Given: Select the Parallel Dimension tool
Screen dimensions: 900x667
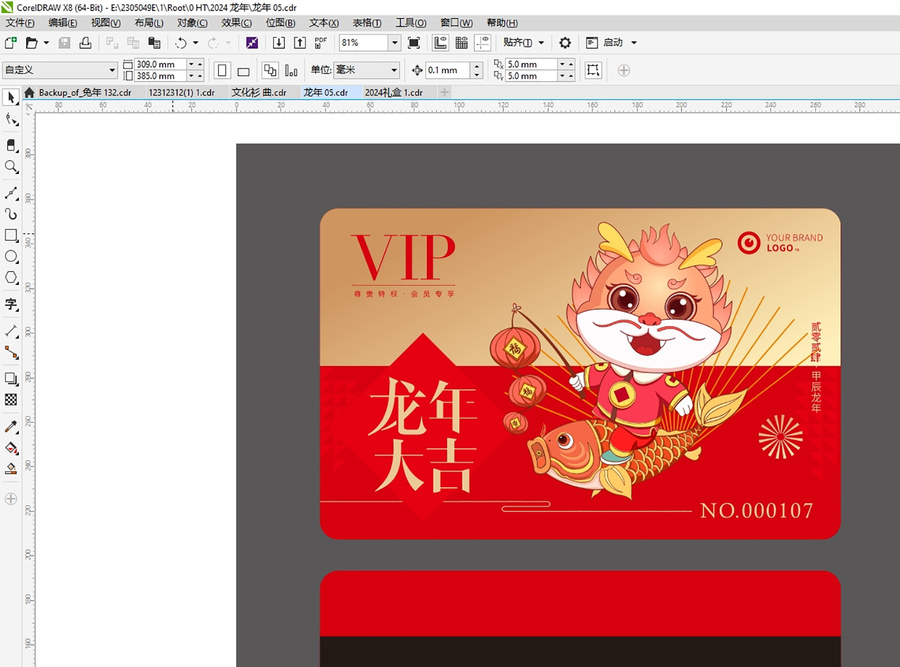Looking at the screenshot, I should point(11,331).
